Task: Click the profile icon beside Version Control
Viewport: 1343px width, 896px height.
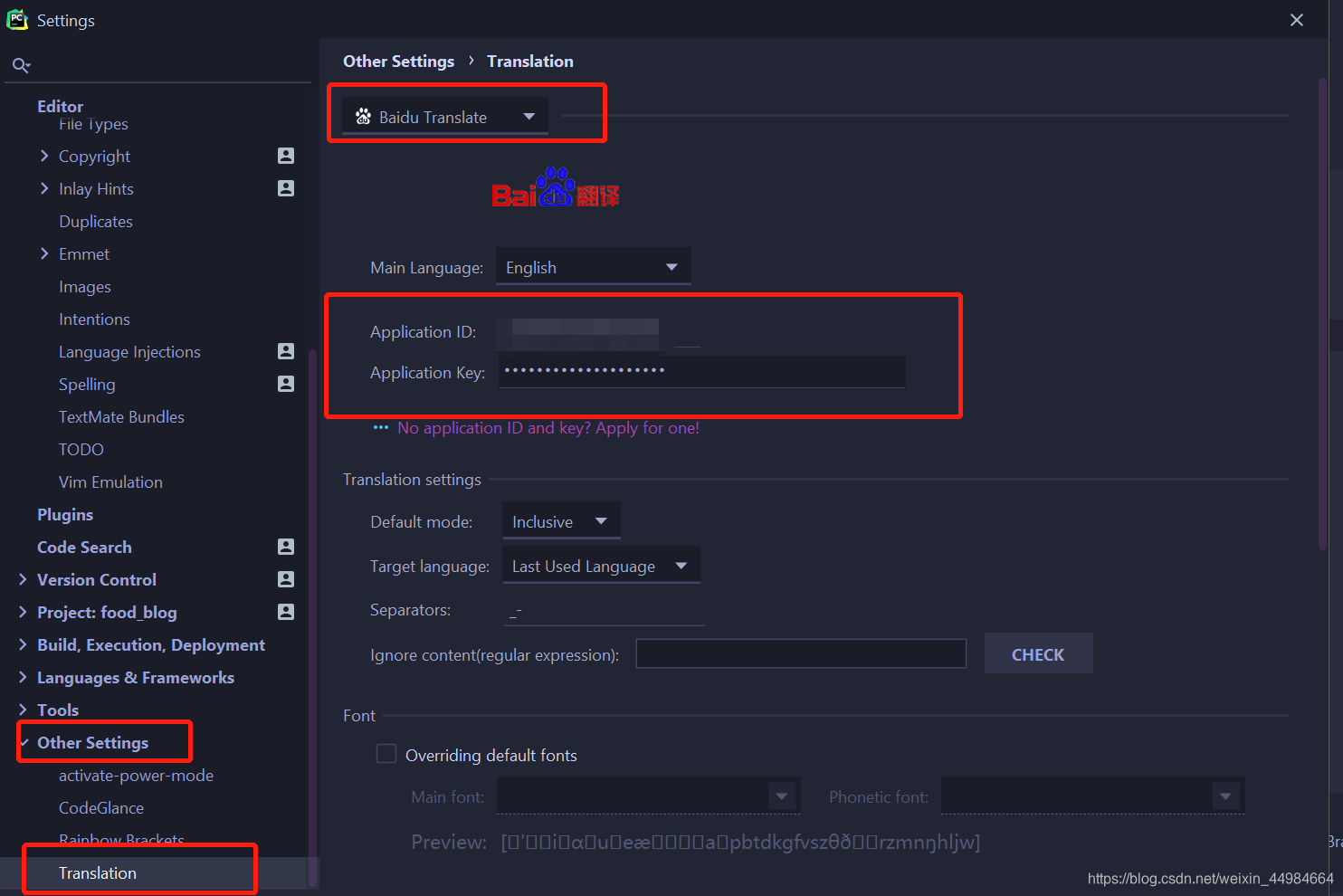Action: pyautogui.click(x=286, y=579)
